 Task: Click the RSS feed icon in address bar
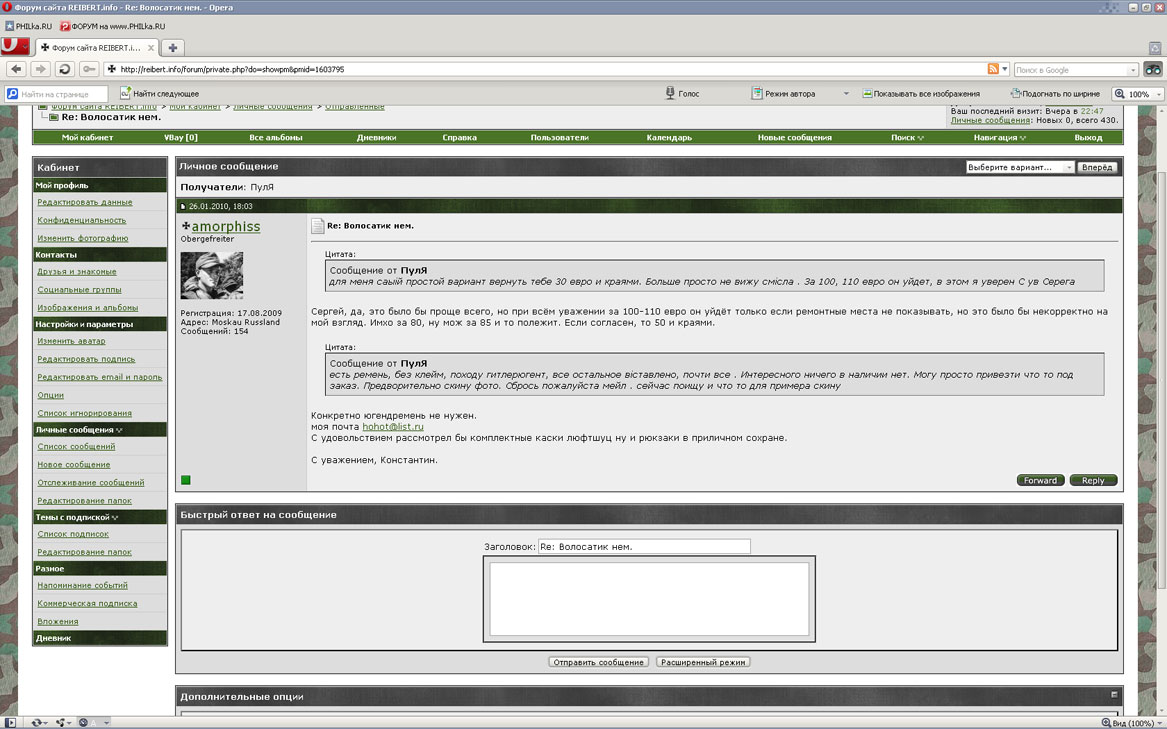point(993,69)
